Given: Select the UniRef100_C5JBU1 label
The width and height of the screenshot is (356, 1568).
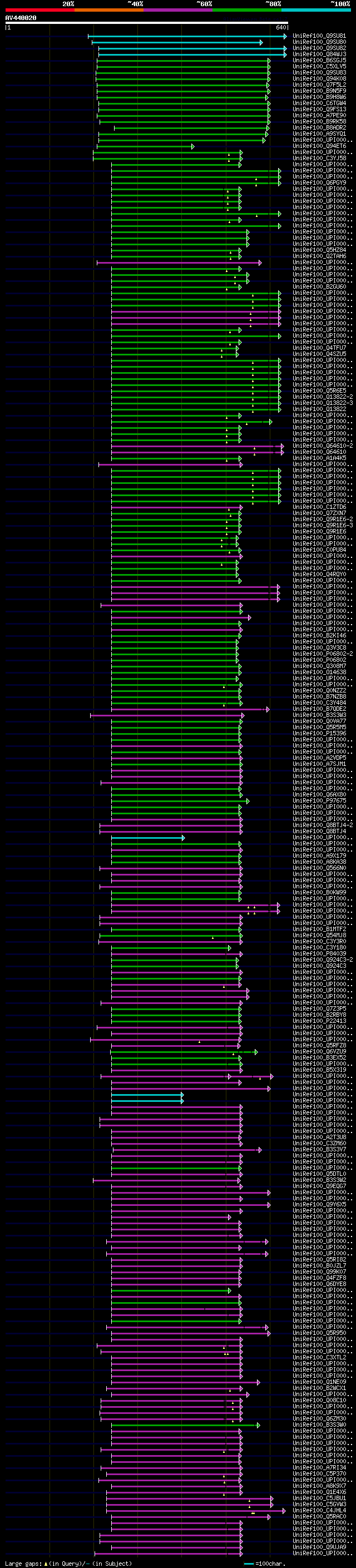Looking at the screenshot, I should pyautogui.click(x=319, y=1498).
